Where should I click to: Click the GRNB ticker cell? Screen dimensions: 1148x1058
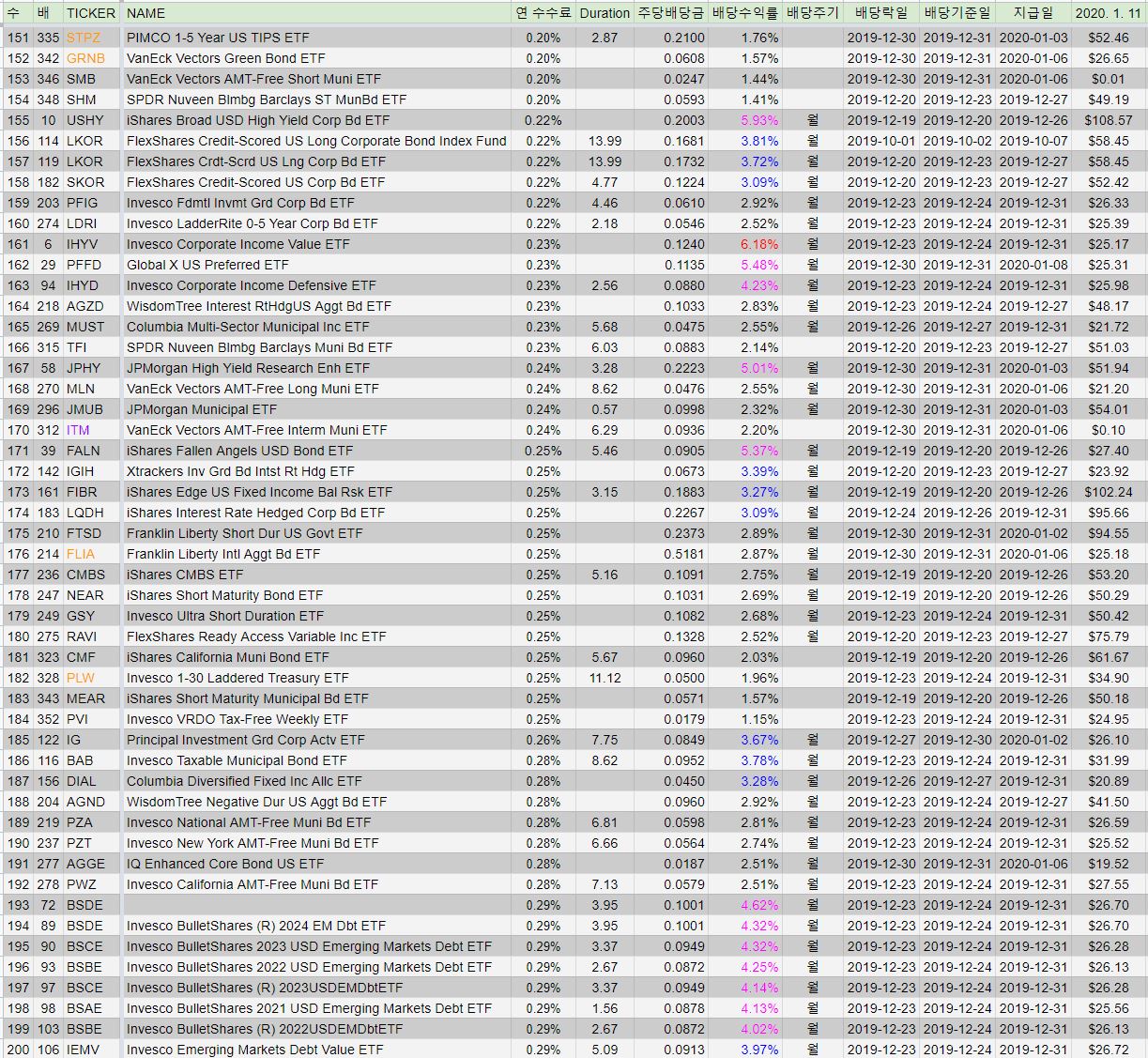(91, 58)
